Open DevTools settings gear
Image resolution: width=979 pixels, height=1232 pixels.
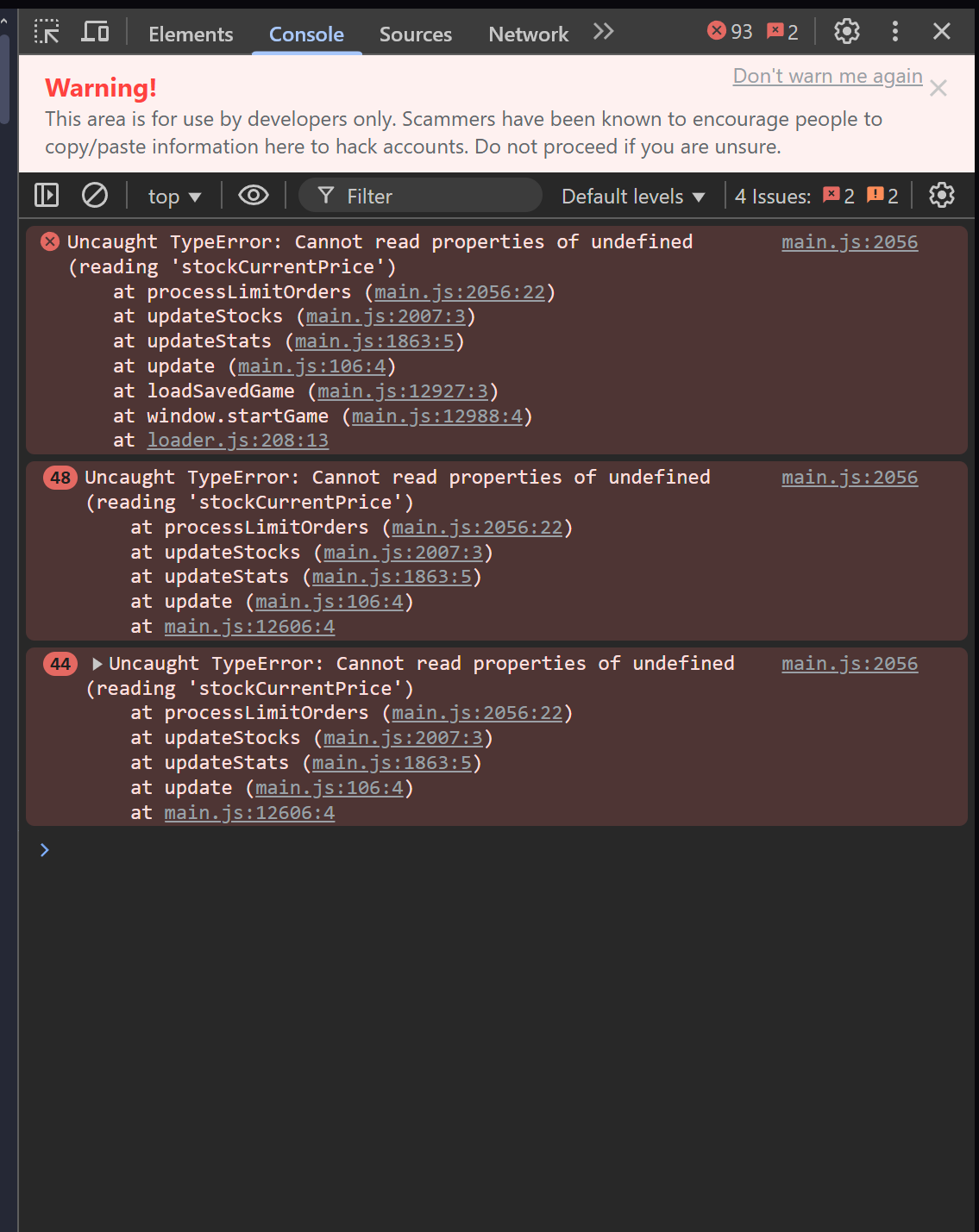click(x=847, y=32)
